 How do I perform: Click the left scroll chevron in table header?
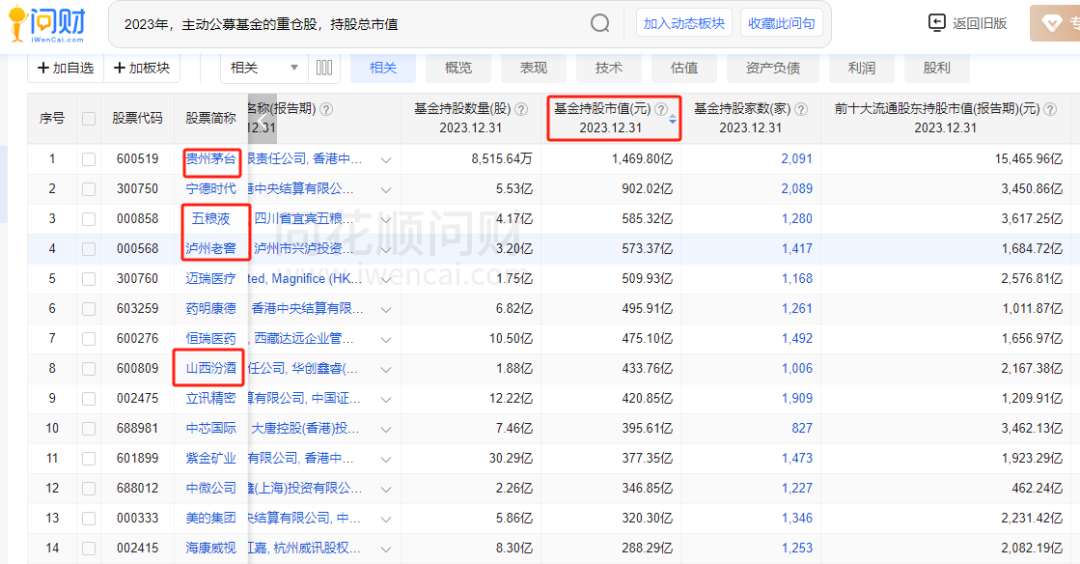[262, 118]
